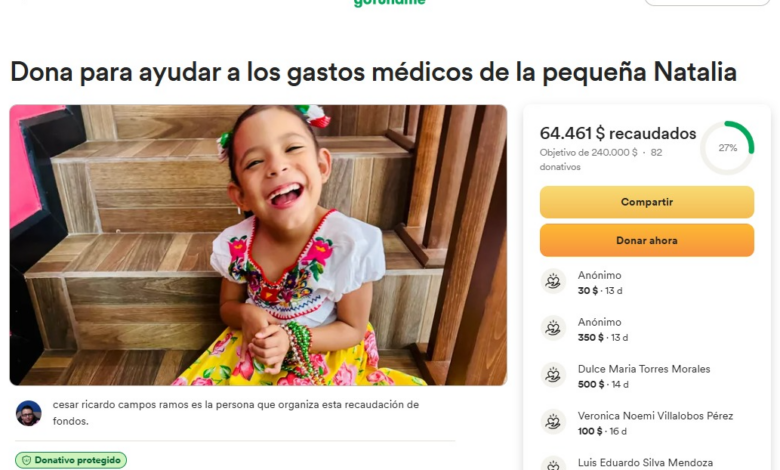Click the donation icon beside Luis Eduardo Silva
This screenshot has height=470, width=780.
553,464
